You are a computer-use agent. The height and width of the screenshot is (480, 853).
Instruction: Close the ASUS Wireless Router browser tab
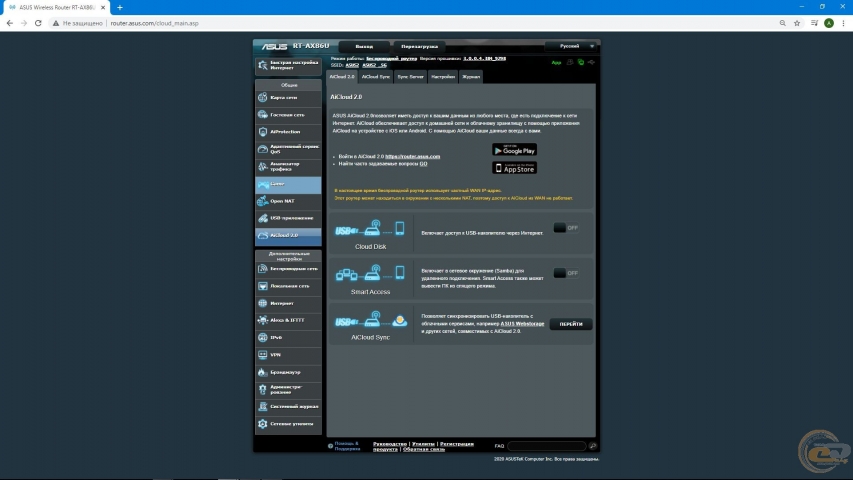pos(103,8)
